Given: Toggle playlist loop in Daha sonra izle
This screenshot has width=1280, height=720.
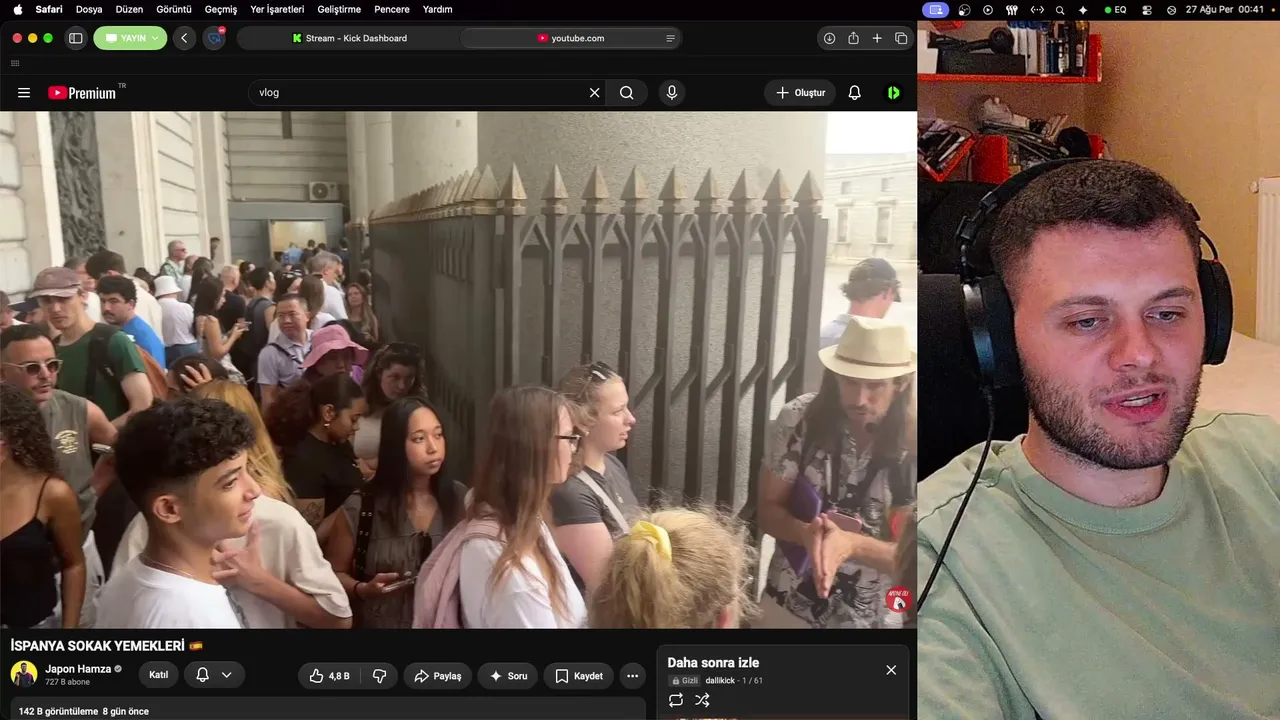Looking at the screenshot, I should (676, 700).
